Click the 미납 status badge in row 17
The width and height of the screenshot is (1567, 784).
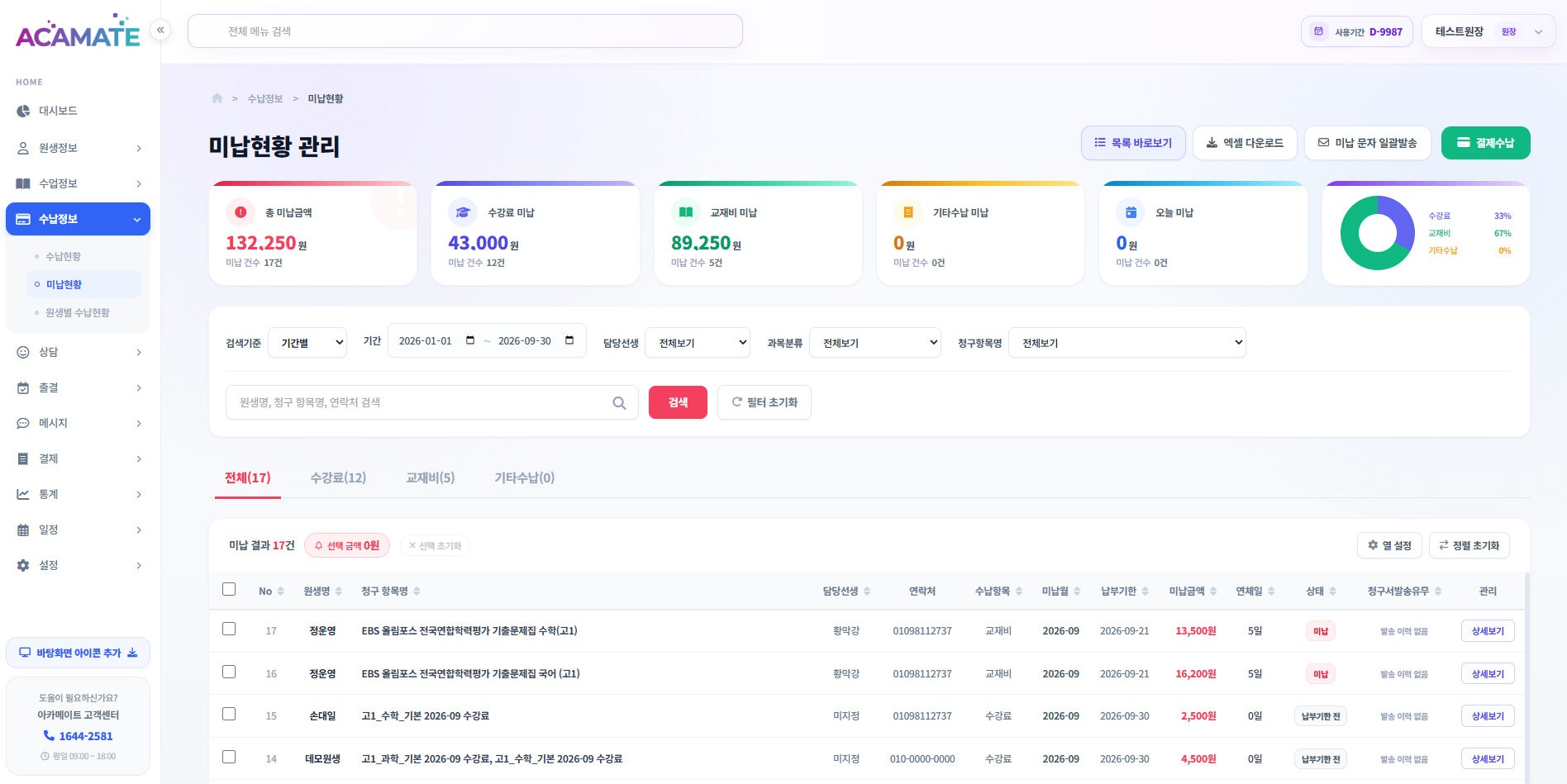(1321, 631)
